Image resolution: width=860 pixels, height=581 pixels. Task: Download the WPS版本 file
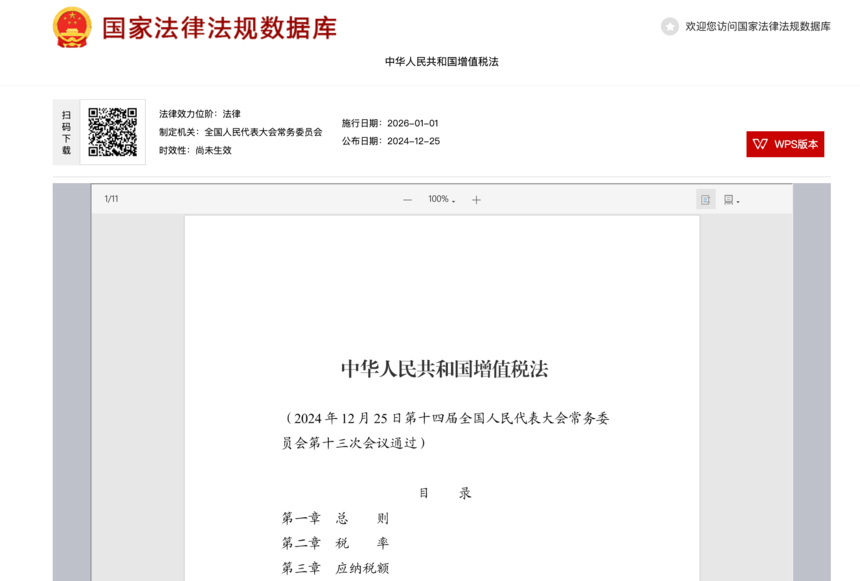click(785, 144)
